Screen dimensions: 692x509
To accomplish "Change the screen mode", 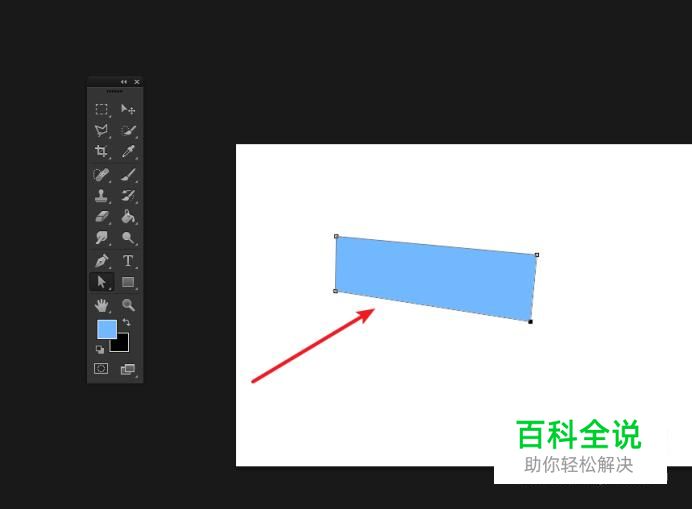I will pyautogui.click(x=128, y=369).
